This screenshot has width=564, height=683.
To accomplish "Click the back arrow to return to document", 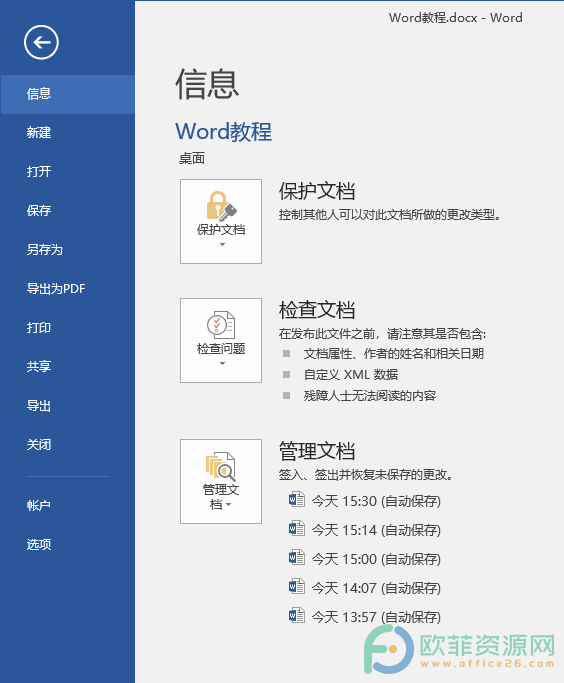I will pos(41,42).
